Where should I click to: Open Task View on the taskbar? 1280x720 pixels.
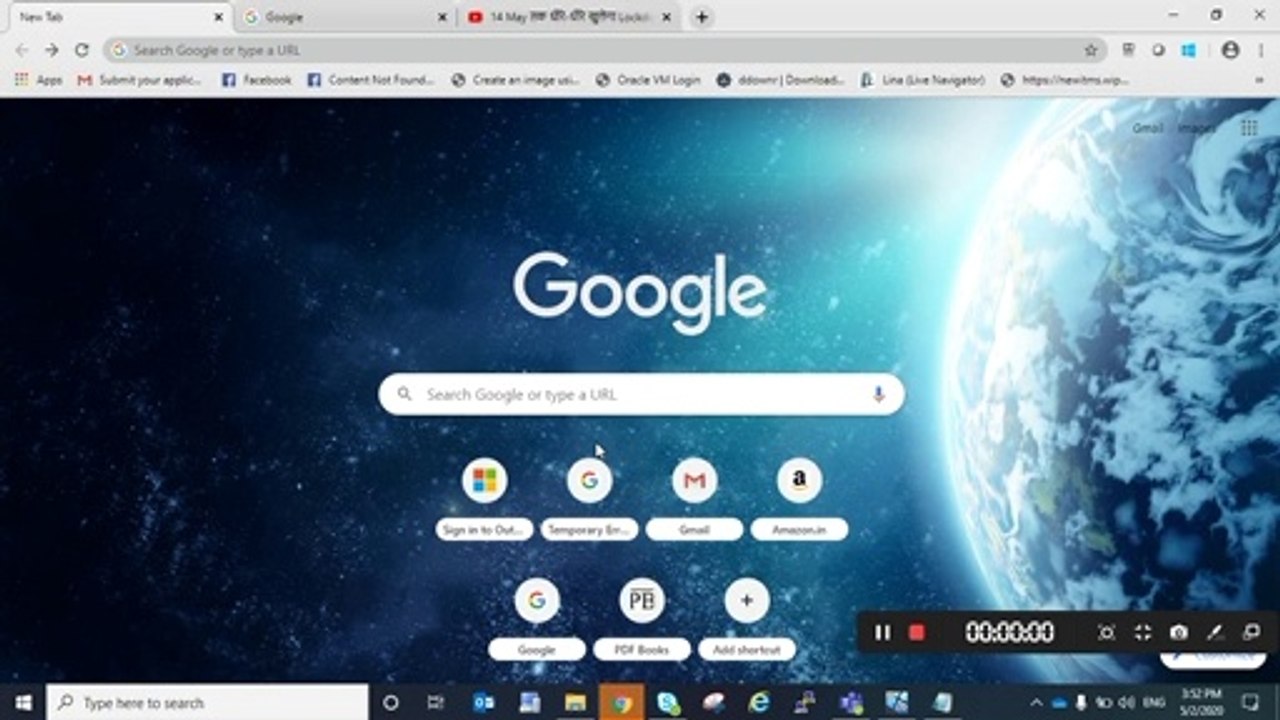(x=435, y=702)
